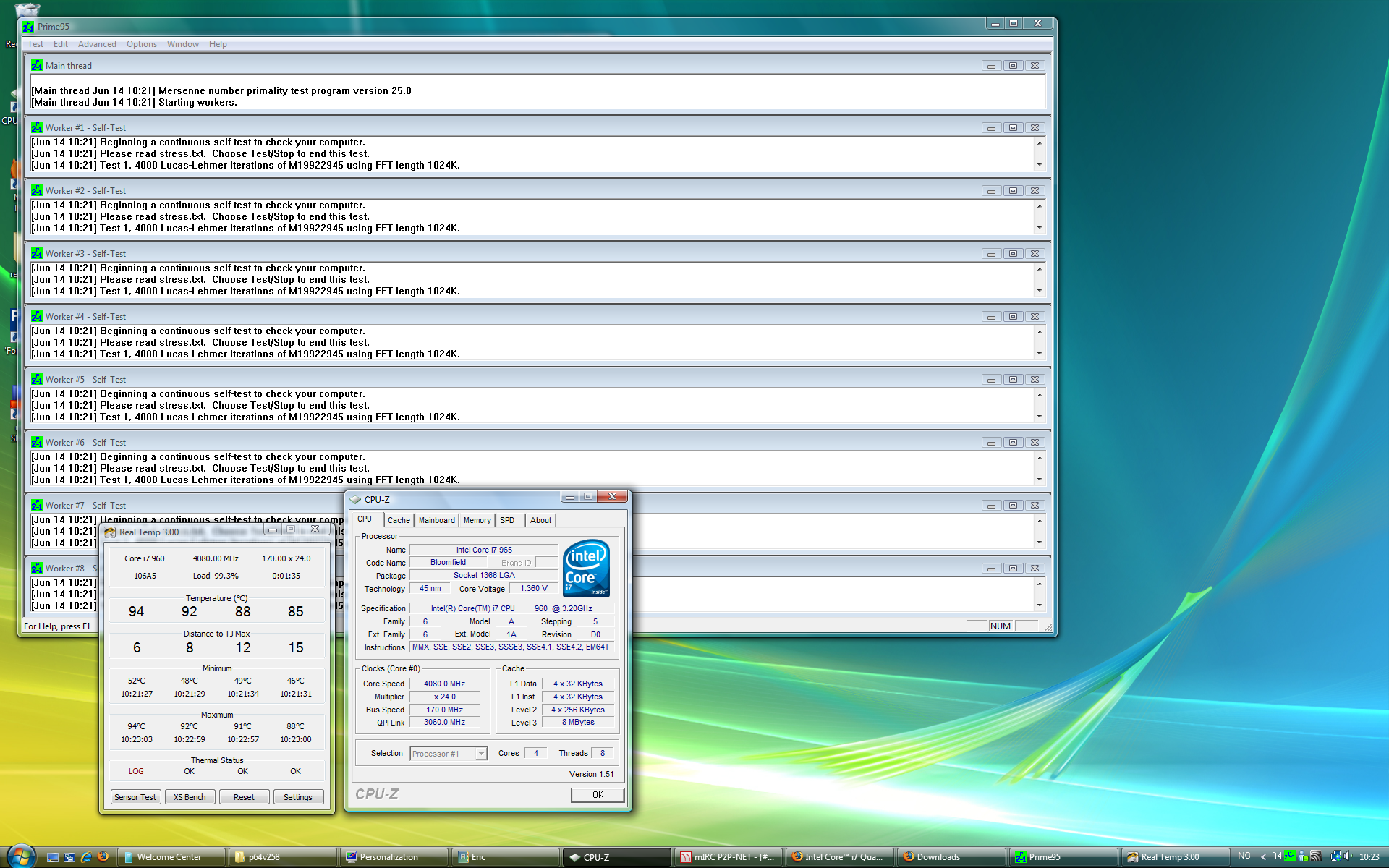
Task: Switch to the SPD tab in CPU-Z
Action: 507,520
